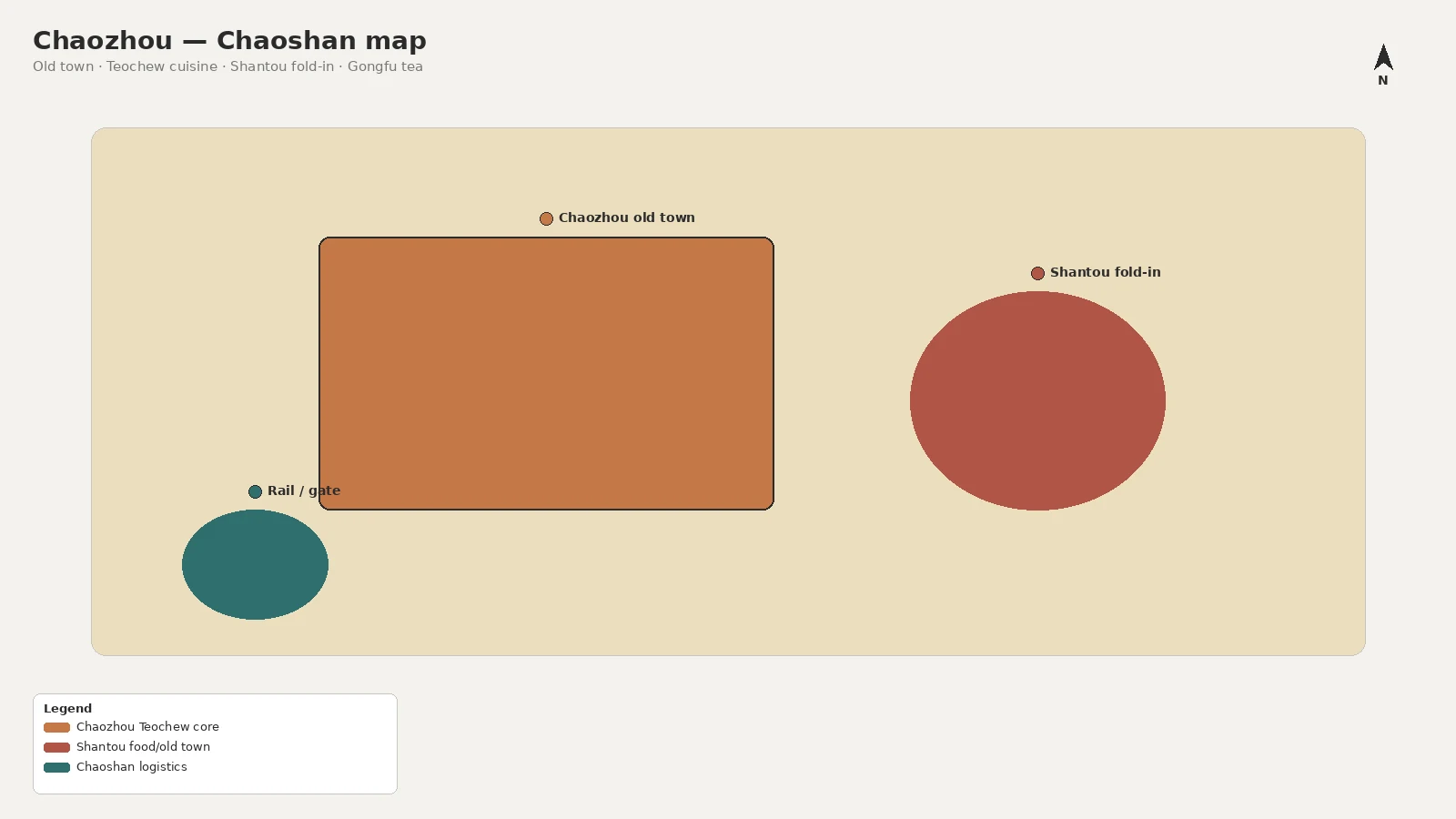1456x819 pixels.
Task: Click the 'N' letter under the compass
Action: (1383, 80)
